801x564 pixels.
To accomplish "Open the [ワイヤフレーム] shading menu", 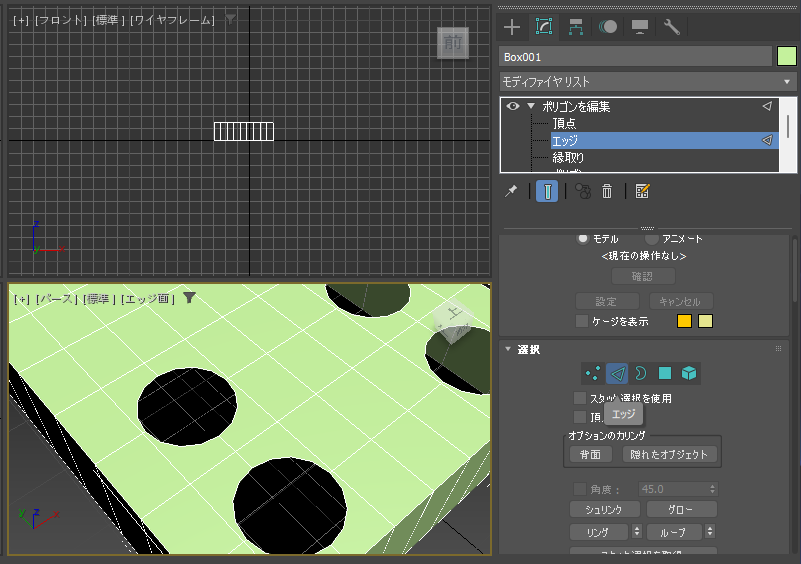I will coord(173,20).
